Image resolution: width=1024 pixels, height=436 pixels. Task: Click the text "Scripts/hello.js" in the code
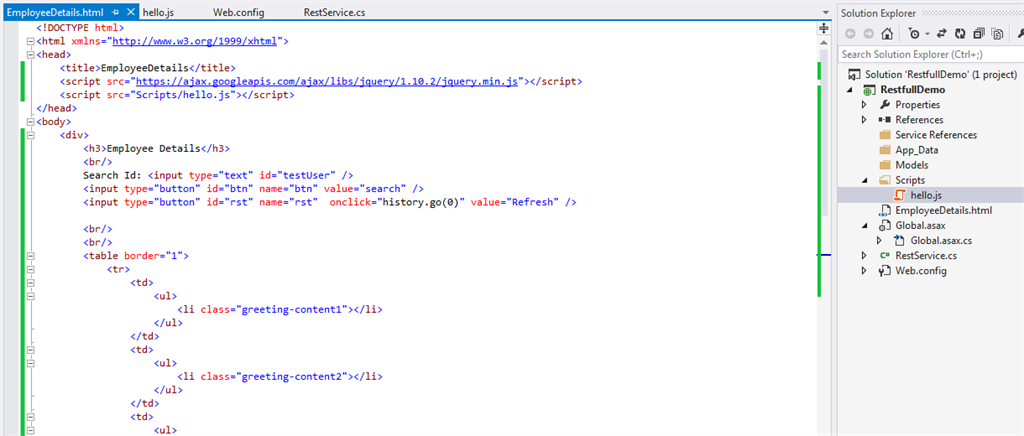point(183,95)
